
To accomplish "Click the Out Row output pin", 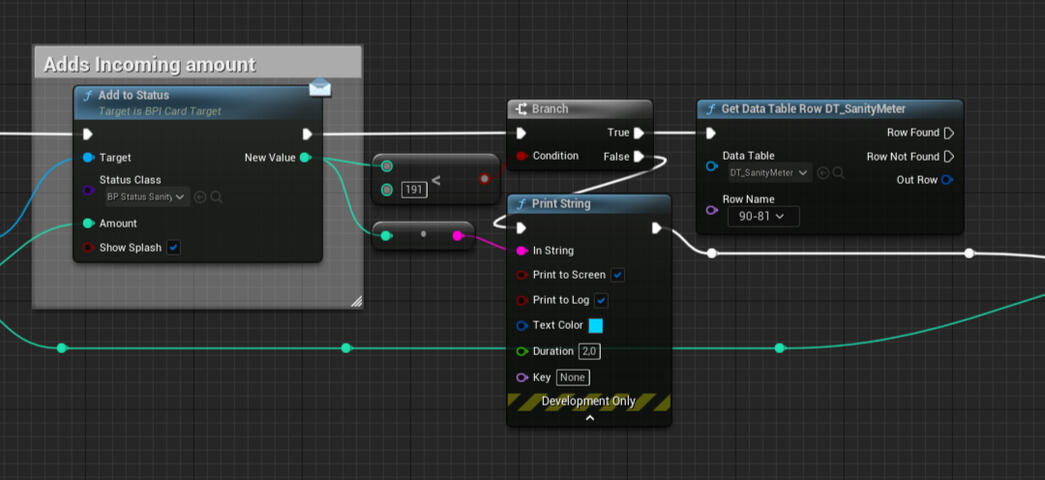I will tap(948, 180).
